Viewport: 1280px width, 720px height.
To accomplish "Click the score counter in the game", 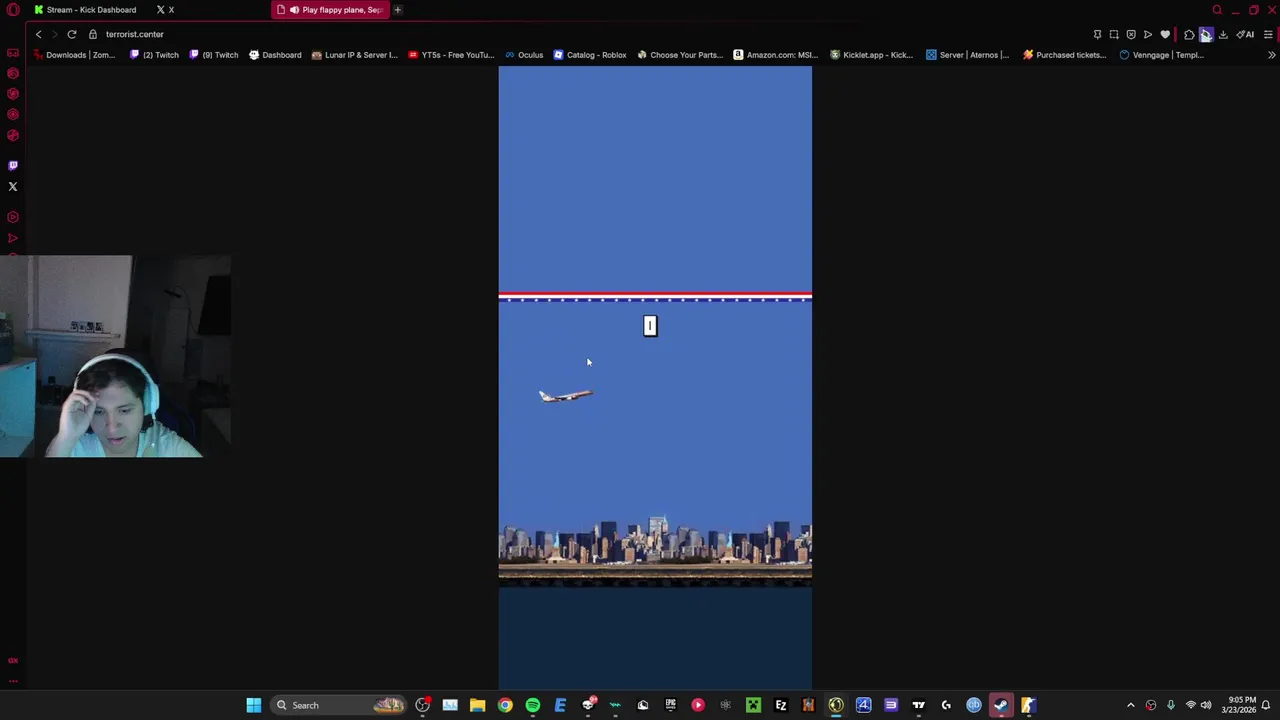I will click(650, 326).
